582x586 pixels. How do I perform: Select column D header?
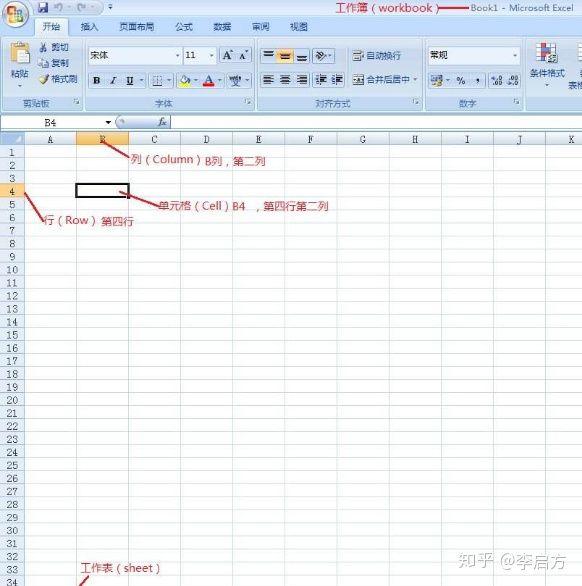point(206,139)
